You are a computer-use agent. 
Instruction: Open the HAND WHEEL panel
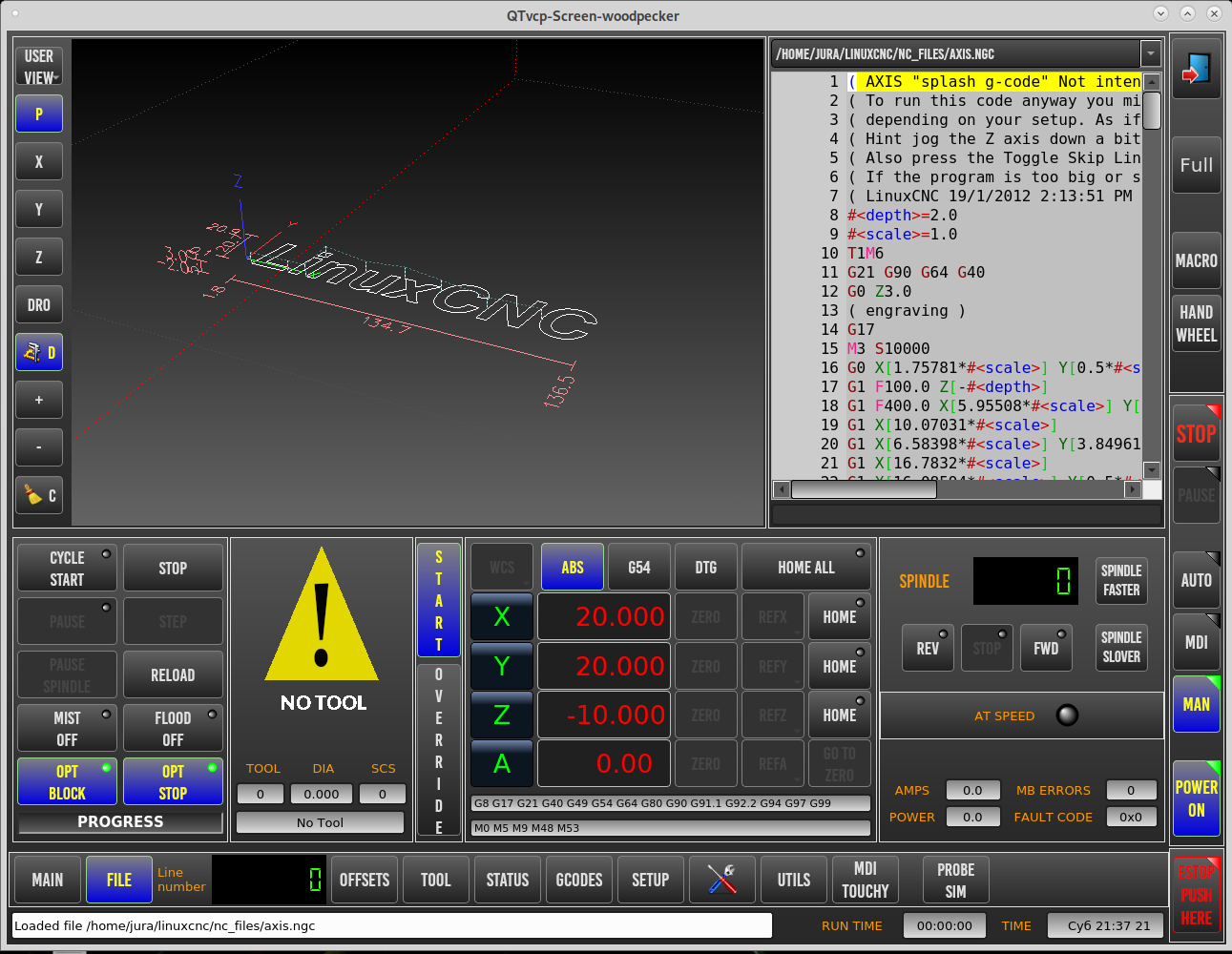[x=1196, y=323]
